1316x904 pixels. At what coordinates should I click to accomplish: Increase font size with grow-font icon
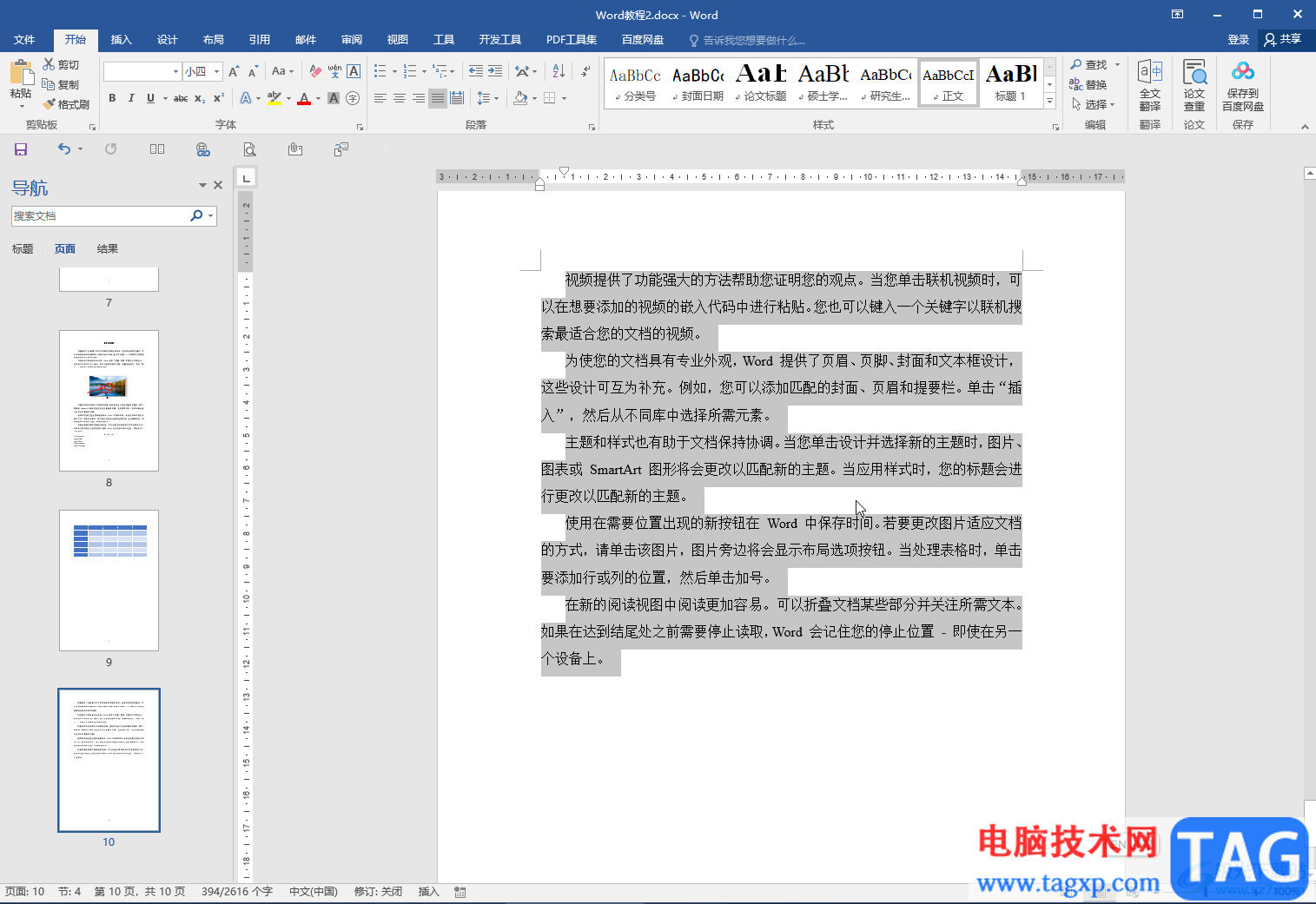234,71
